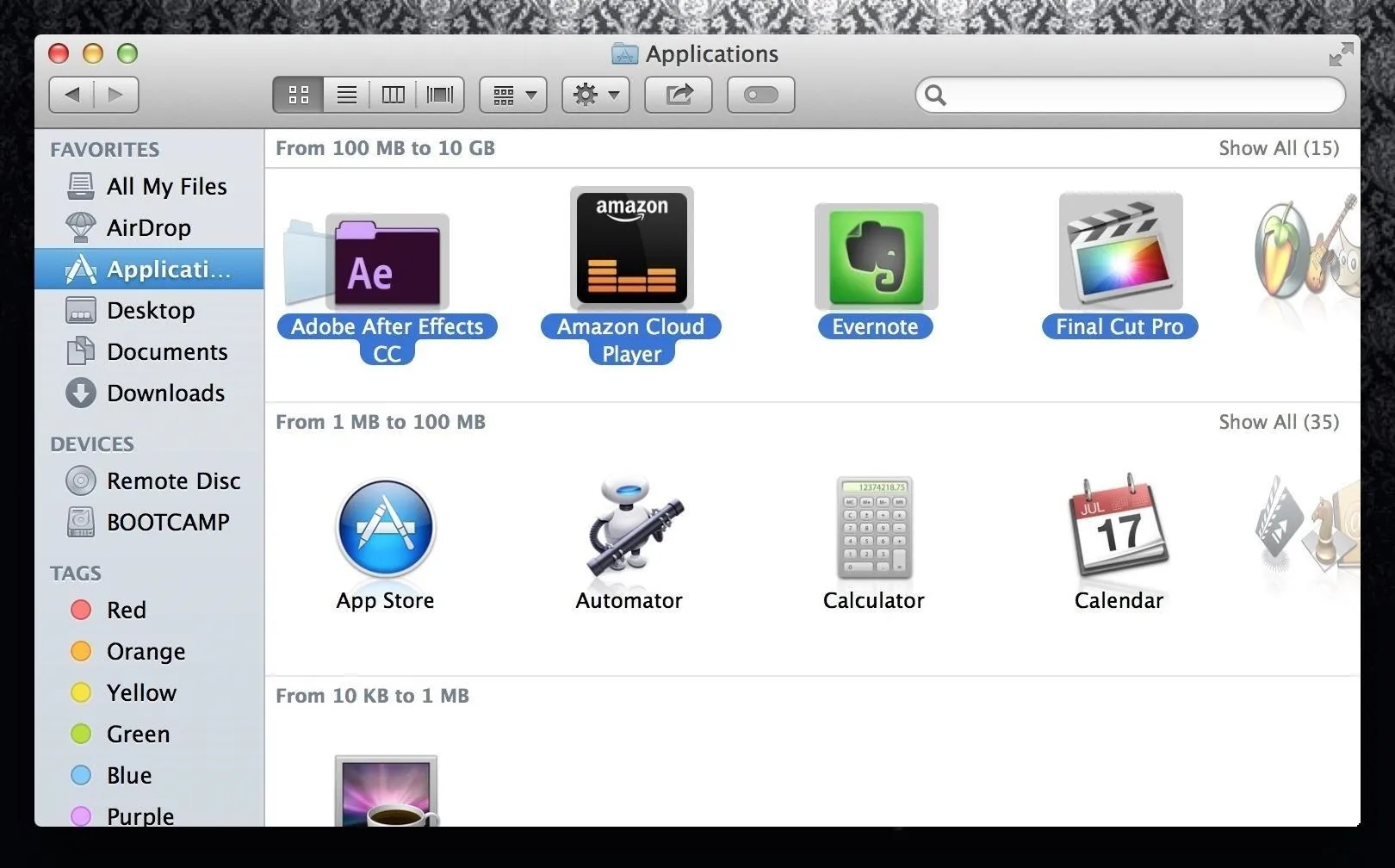Close the Applications window
Image resolution: width=1395 pixels, height=868 pixels.
click(59, 53)
